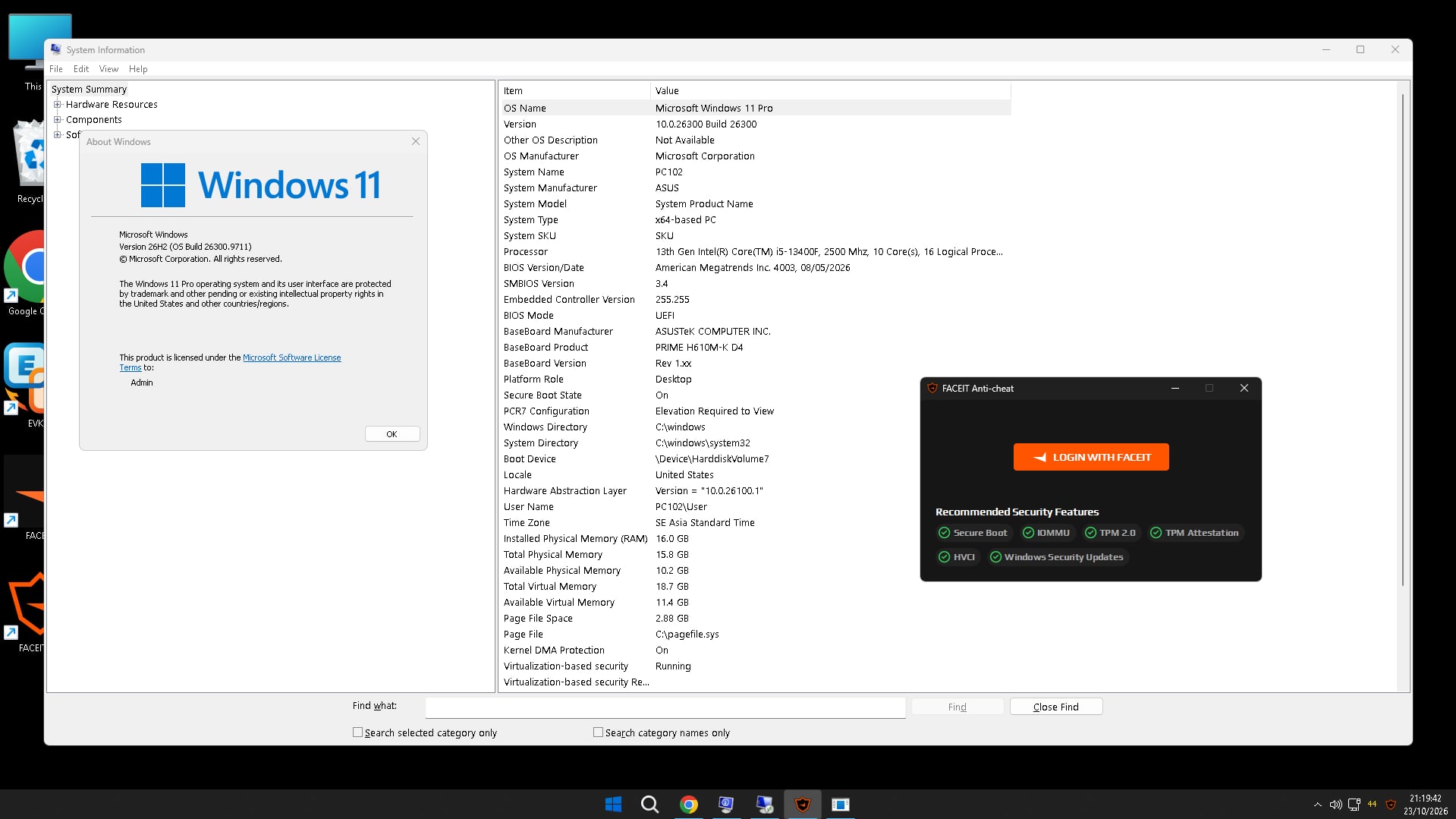
Task: Click the Find what text field
Action: 665,707
